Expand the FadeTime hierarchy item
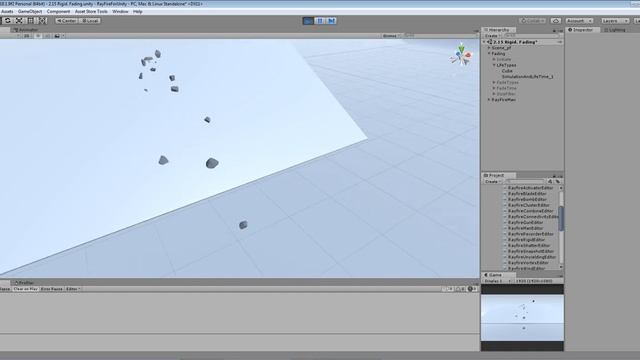The height and width of the screenshot is (360, 640). (x=494, y=88)
